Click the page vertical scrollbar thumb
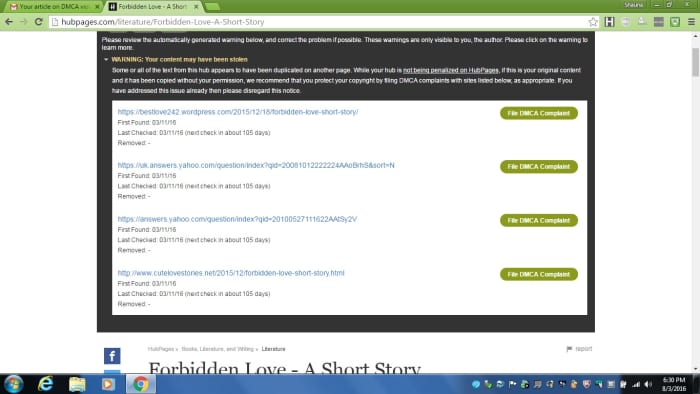This screenshot has height=394, width=700. click(696, 62)
